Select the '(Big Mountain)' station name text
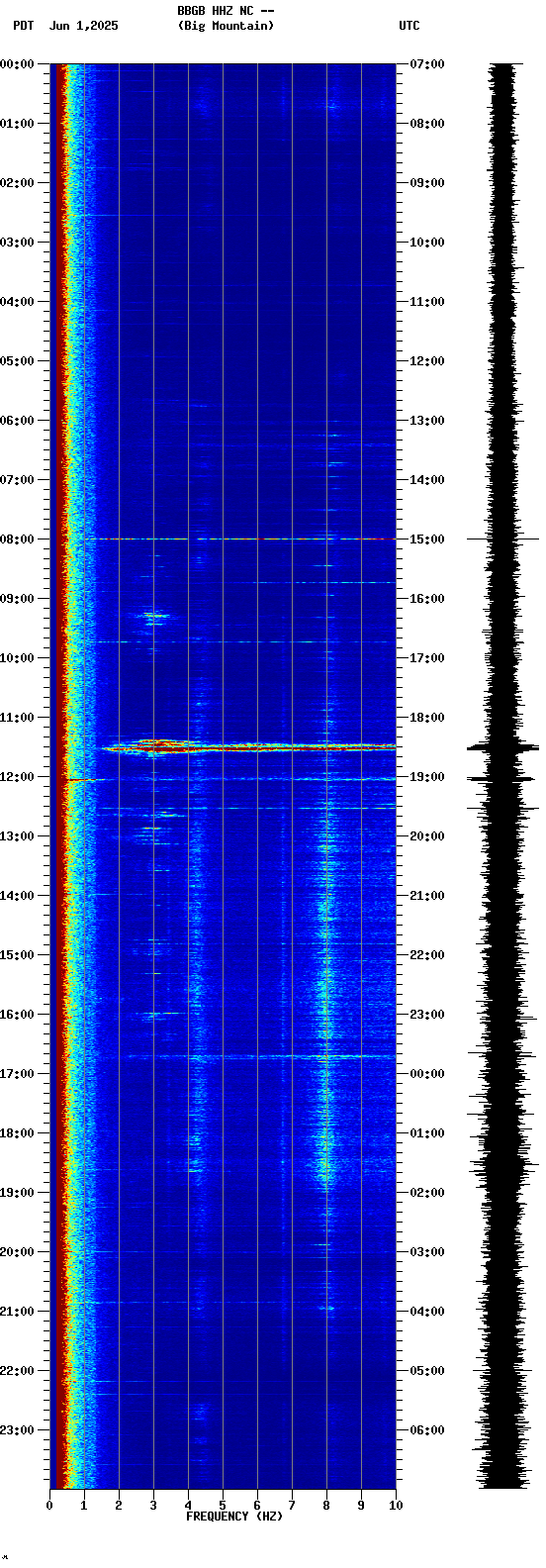Screen dimensions: 546x1568 coord(226,26)
